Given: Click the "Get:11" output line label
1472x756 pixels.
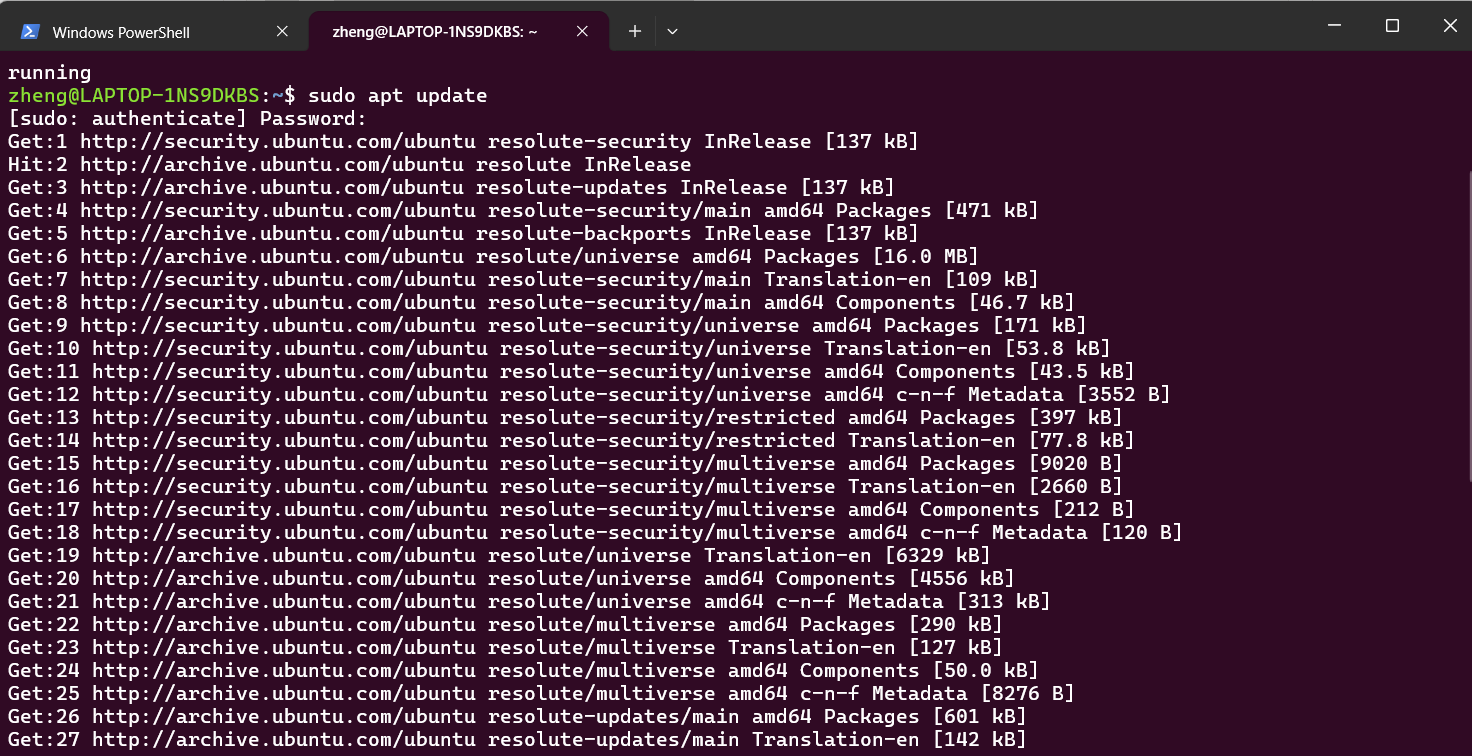Looking at the screenshot, I should (44, 372).
